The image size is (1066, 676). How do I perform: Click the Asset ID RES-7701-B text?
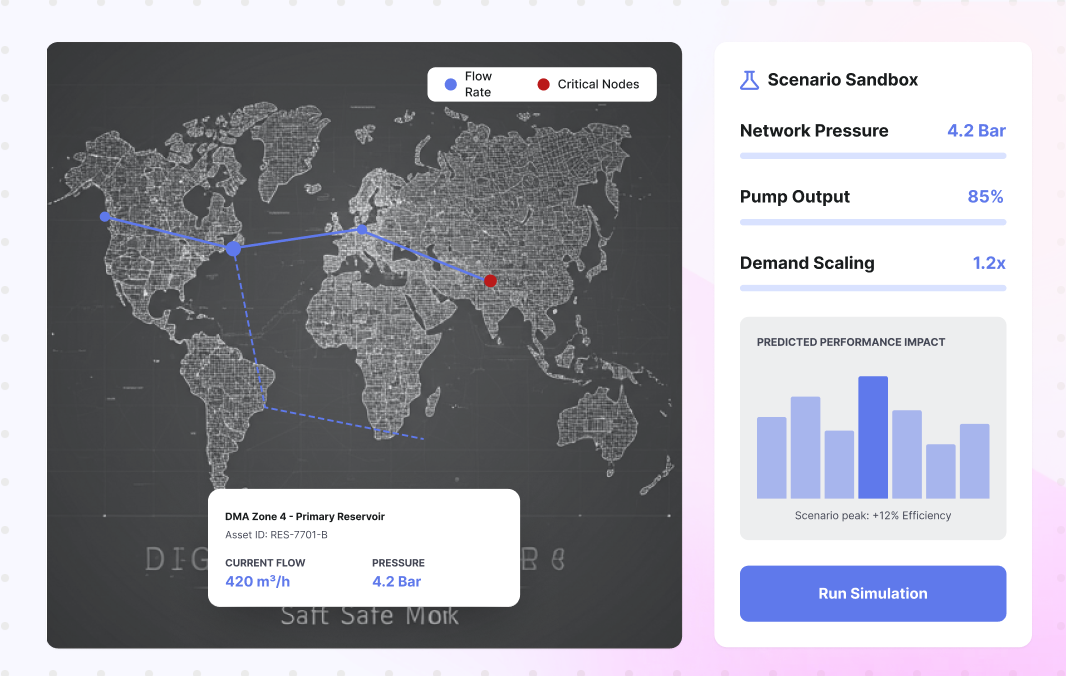pos(276,535)
